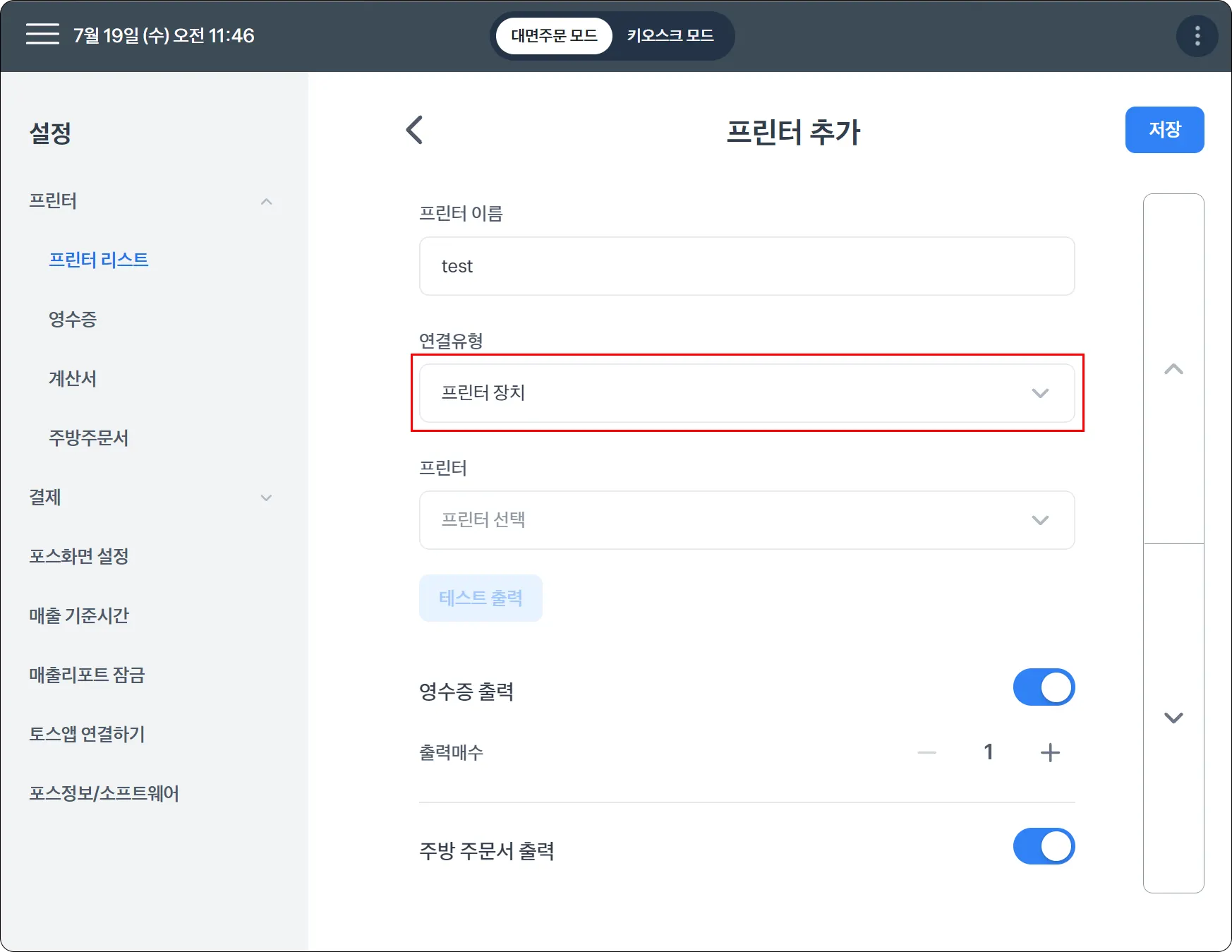The height and width of the screenshot is (952, 1232).
Task: Go back using the left arrow icon
Action: point(415,130)
